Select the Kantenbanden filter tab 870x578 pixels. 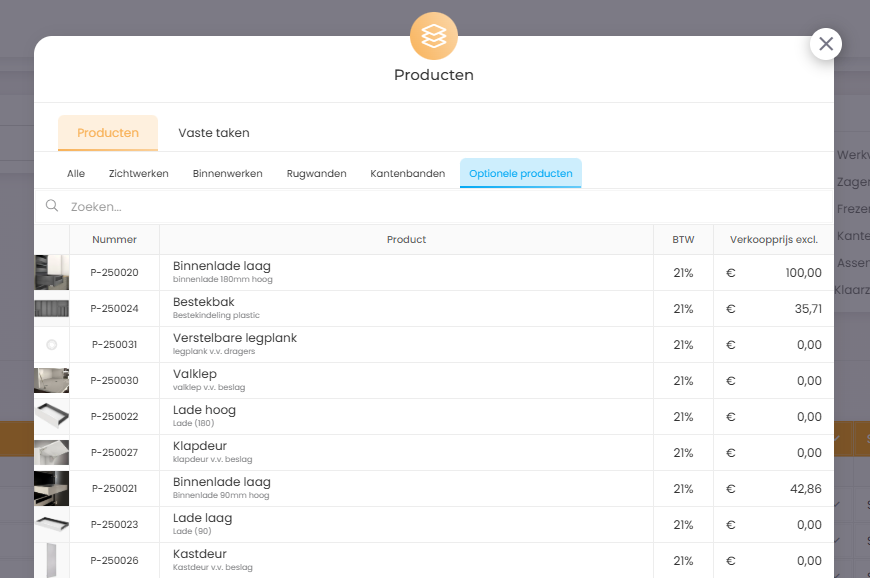(x=407, y=173)
